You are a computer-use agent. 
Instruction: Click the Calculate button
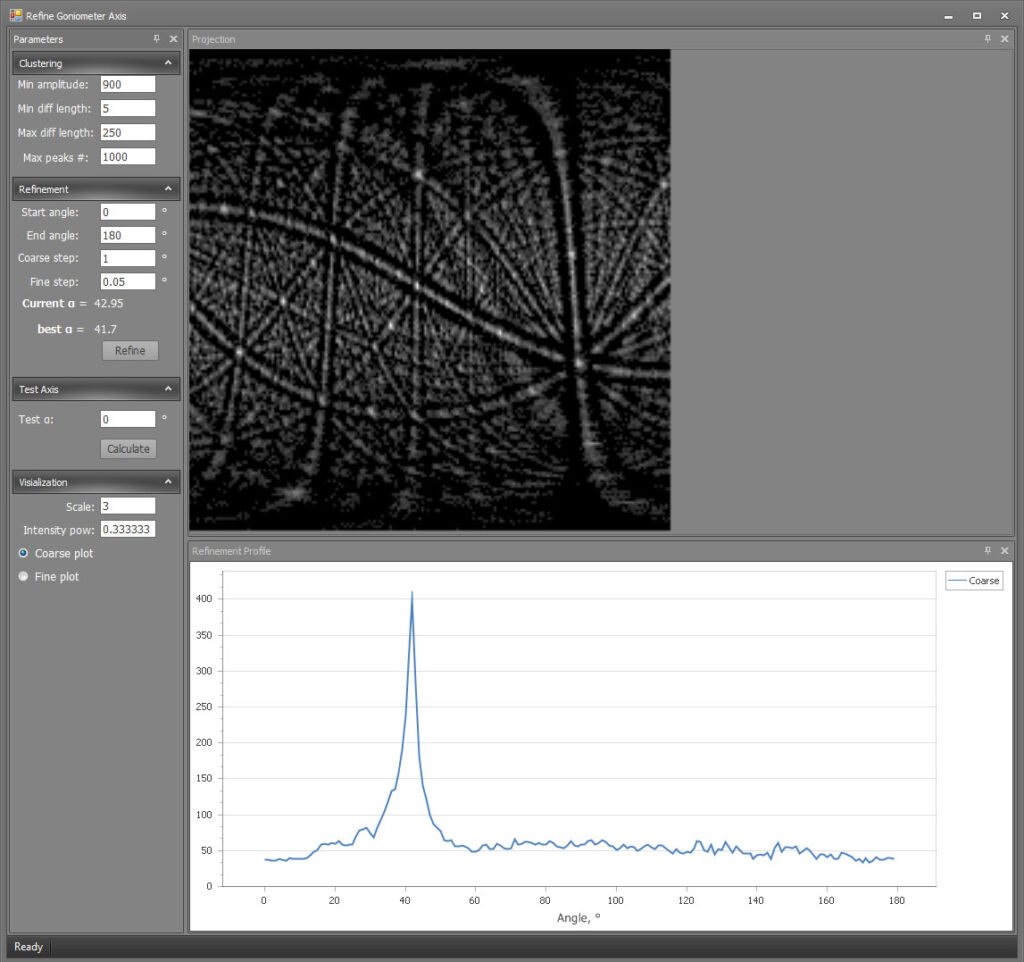tap(128, 449)
